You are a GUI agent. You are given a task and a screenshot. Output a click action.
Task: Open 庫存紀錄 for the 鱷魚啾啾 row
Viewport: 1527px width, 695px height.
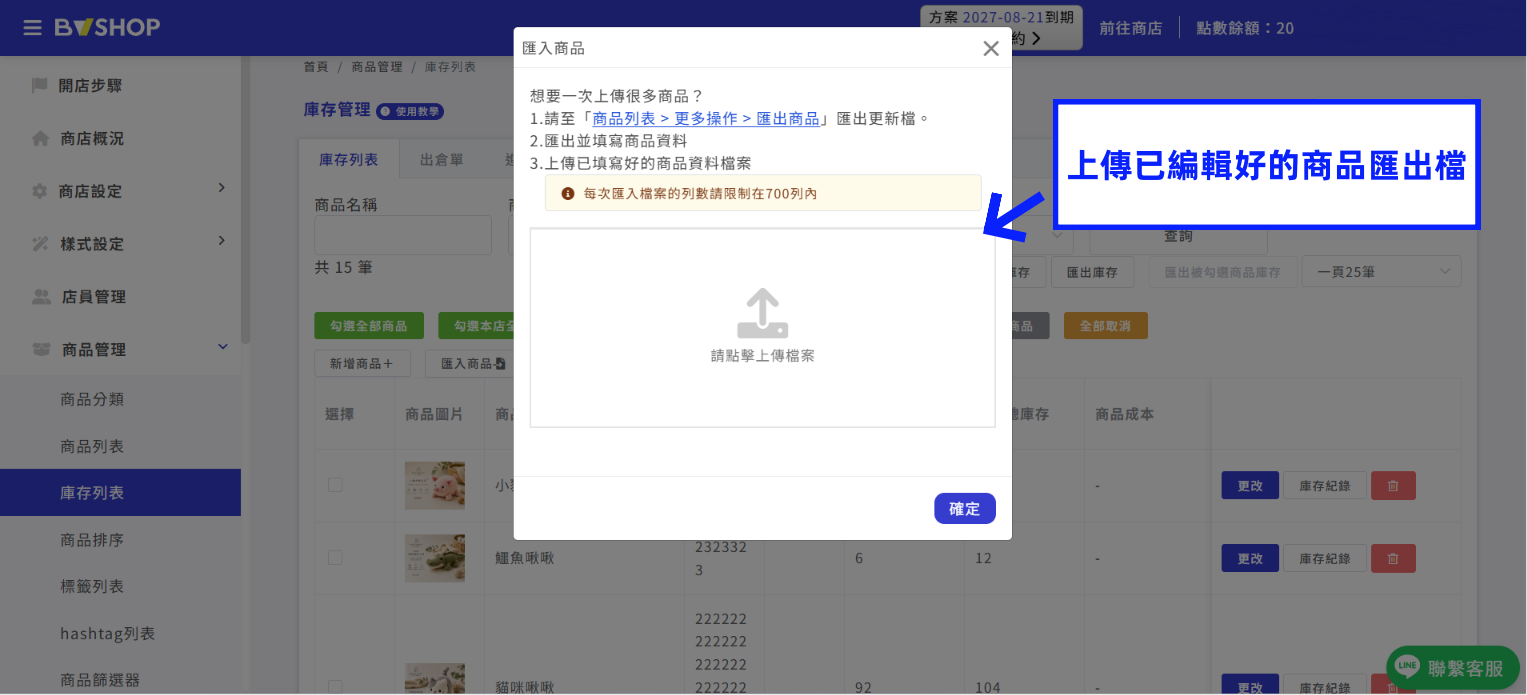click(x=1325, y=558)
